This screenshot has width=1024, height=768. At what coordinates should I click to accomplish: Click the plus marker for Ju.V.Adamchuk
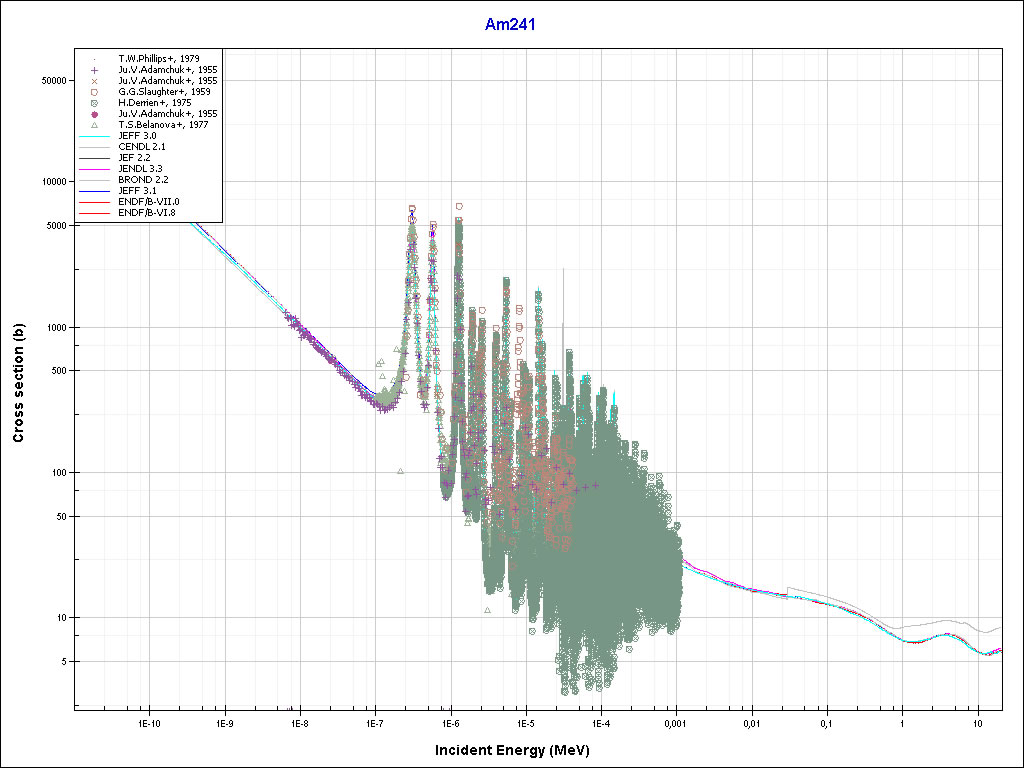click(x=94, y=70)
